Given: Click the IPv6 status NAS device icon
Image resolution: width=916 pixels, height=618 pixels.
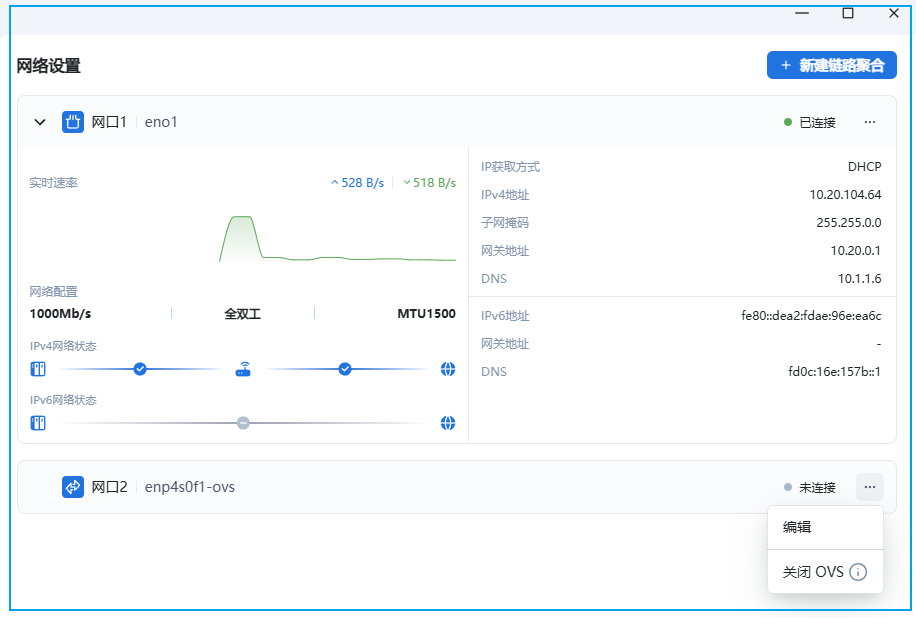Looking at the screenshot, I should [38, 423].
